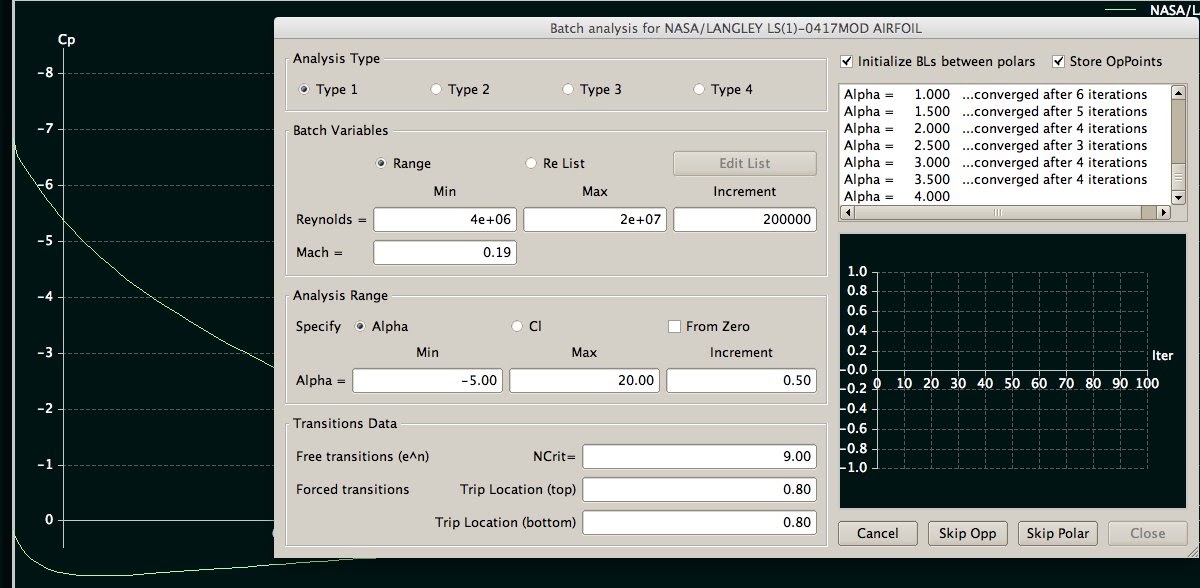The height and width of the screenshot is (588, 1200).
Task: Uncheck Initialize BLs between polars
Action: pos(848,61)
